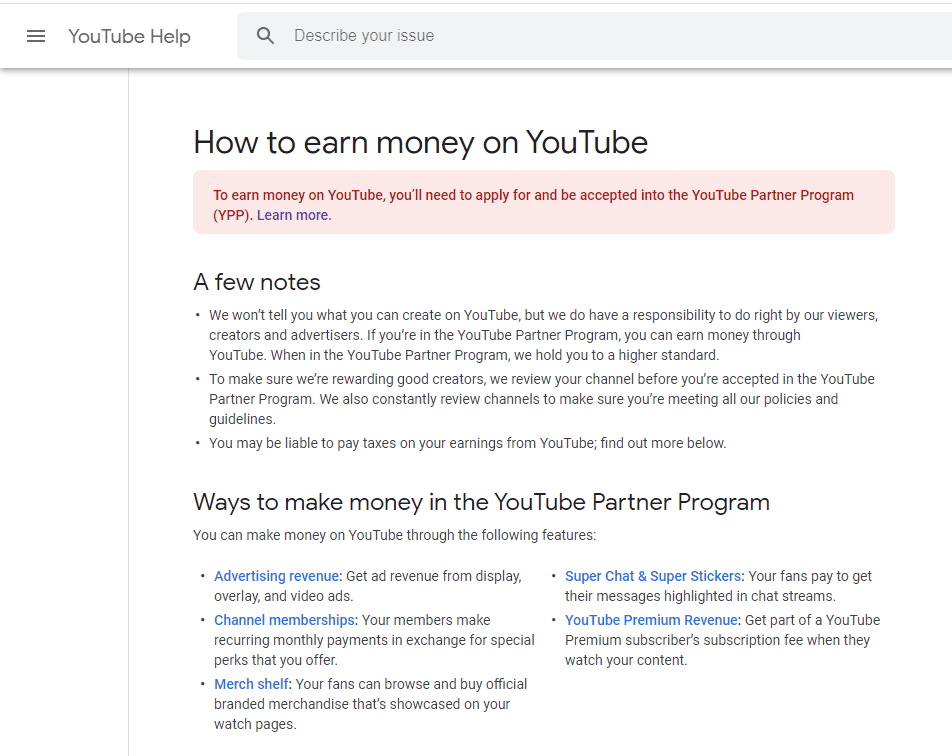Image resolution: width=952 pixels, height=756 pixels.
Task: Open the "Learn more" link in red notice
Action: point(294,215)
